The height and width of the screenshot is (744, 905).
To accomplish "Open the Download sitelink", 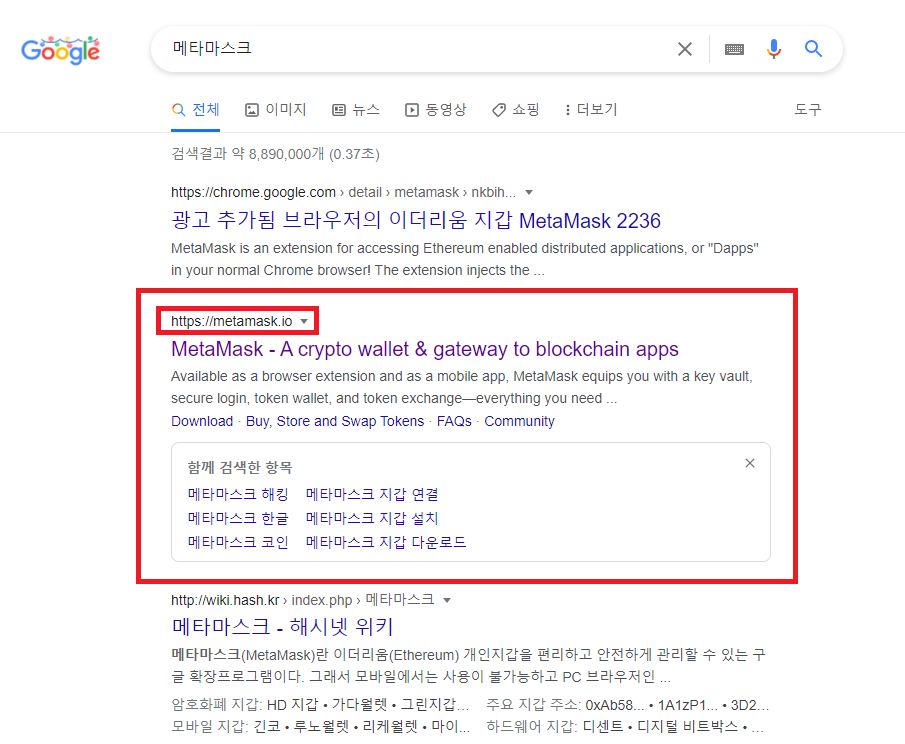I will click(202, 421).
